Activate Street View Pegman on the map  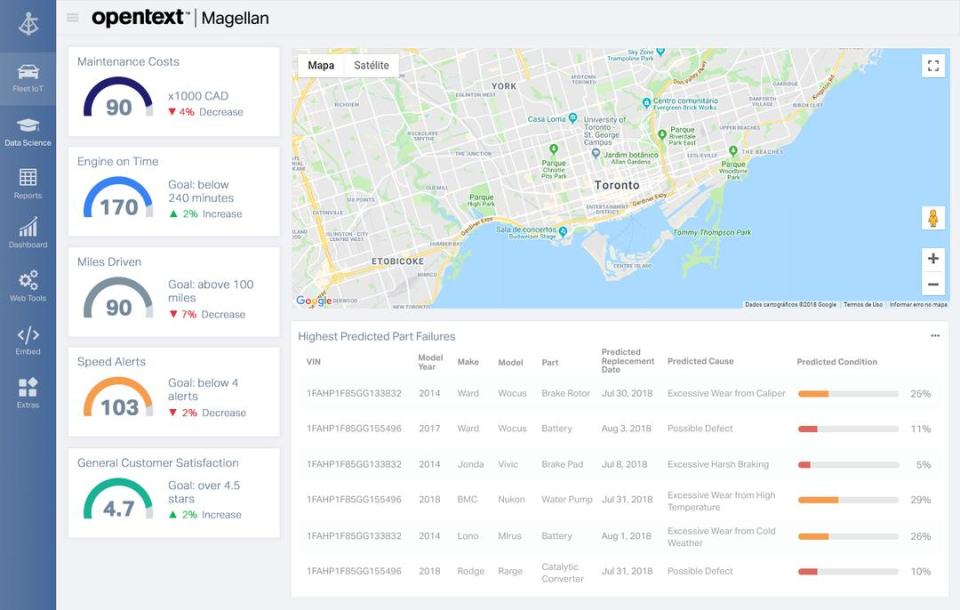click(933, 217)
